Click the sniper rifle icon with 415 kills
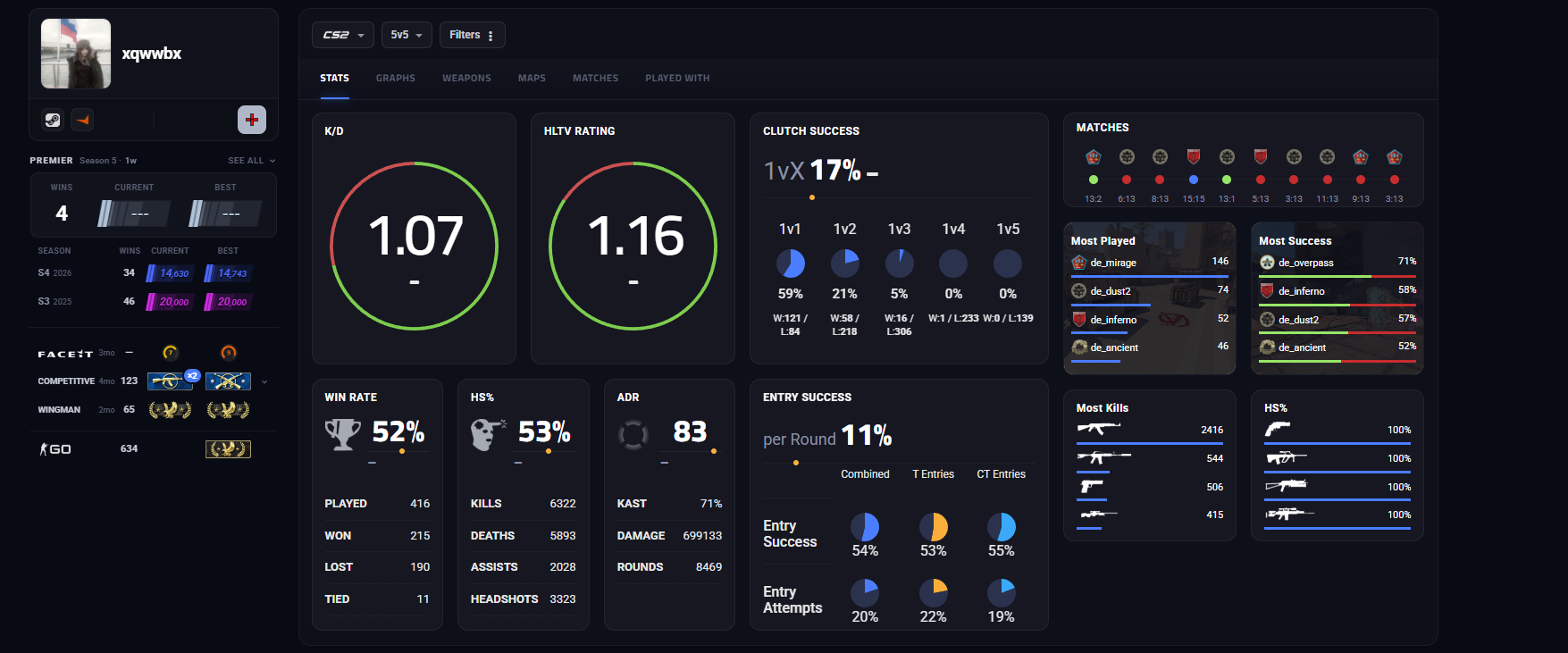 [1099, 515]
